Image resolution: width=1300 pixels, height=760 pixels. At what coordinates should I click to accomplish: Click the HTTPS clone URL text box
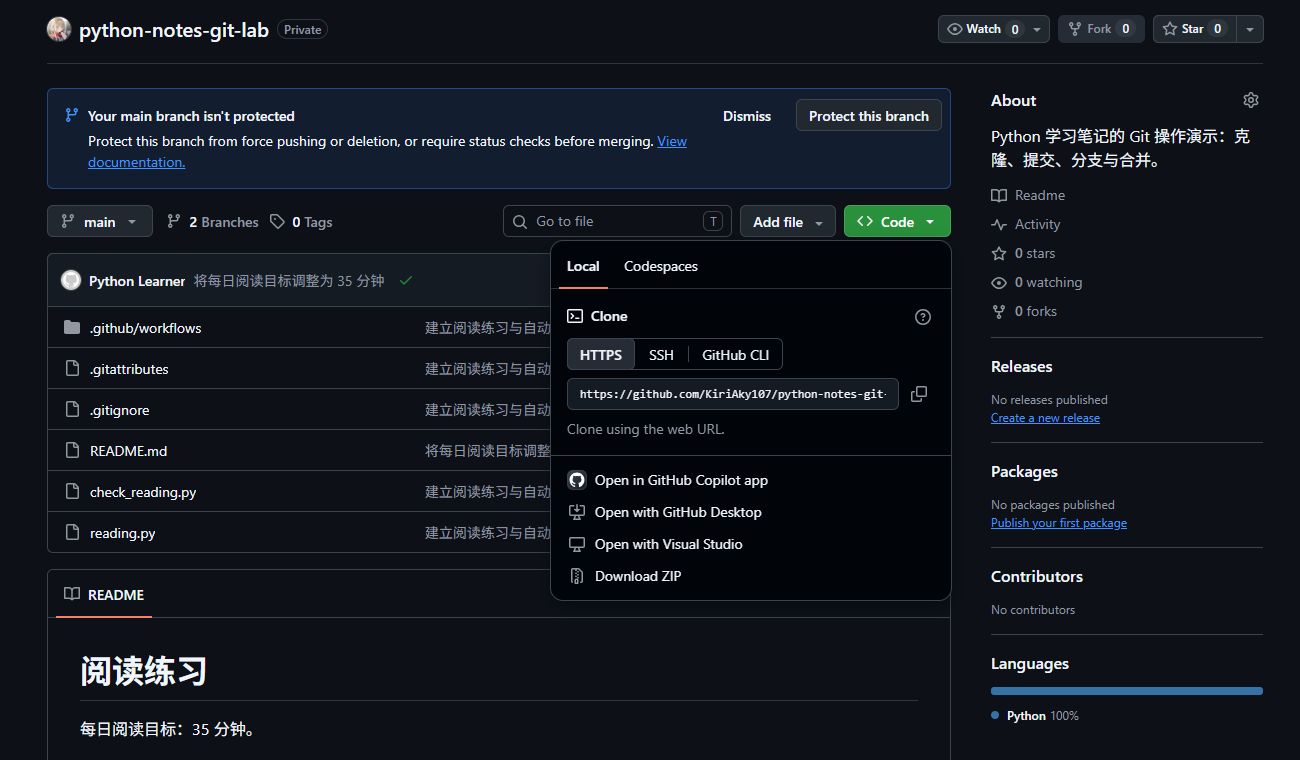[x=733, y=394]
